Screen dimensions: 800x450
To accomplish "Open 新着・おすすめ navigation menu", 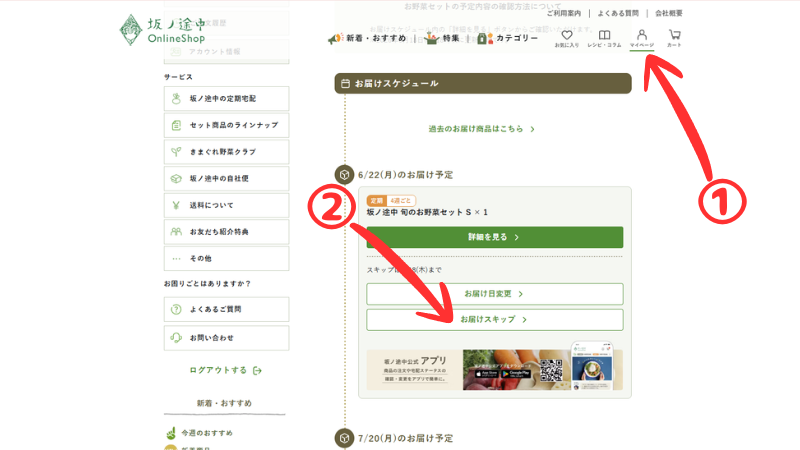I will coord(376,38).
